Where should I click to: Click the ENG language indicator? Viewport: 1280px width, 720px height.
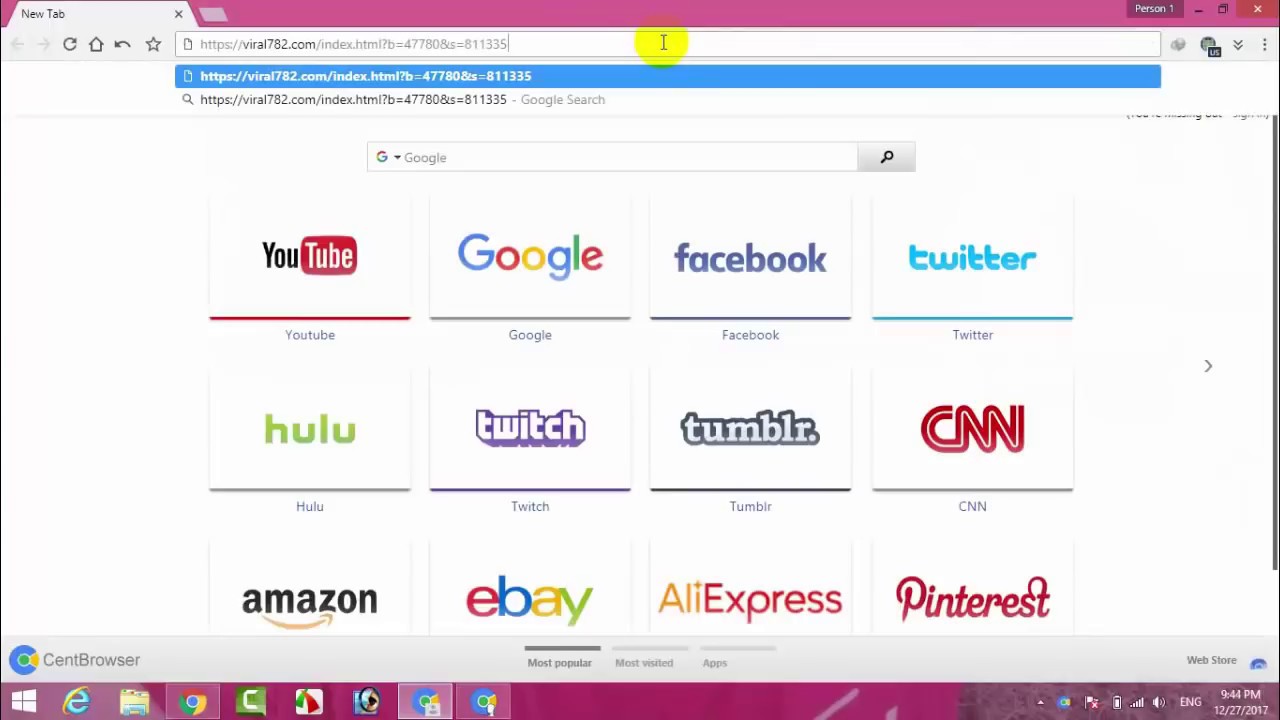[x=1190, y=702]
